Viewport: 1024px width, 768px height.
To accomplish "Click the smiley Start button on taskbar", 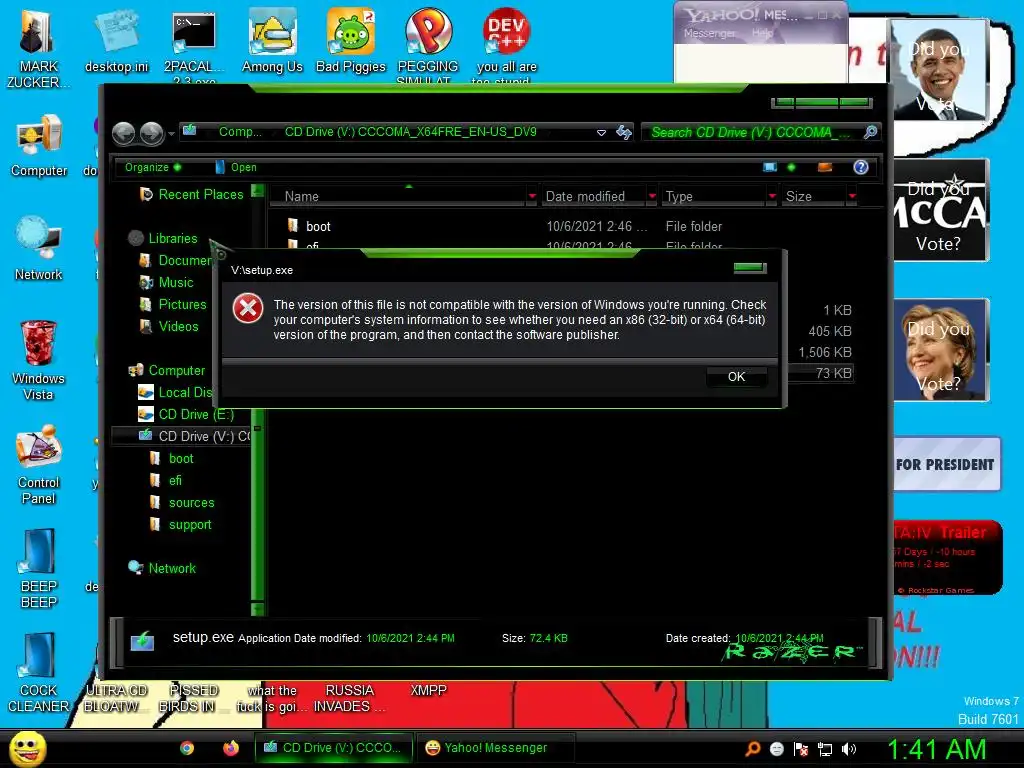I will (27, 749).
